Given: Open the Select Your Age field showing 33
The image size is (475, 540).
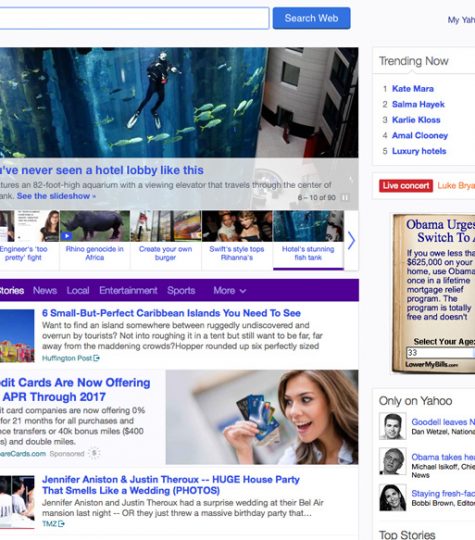Looking at the screenshot, I should coord(440,352).
